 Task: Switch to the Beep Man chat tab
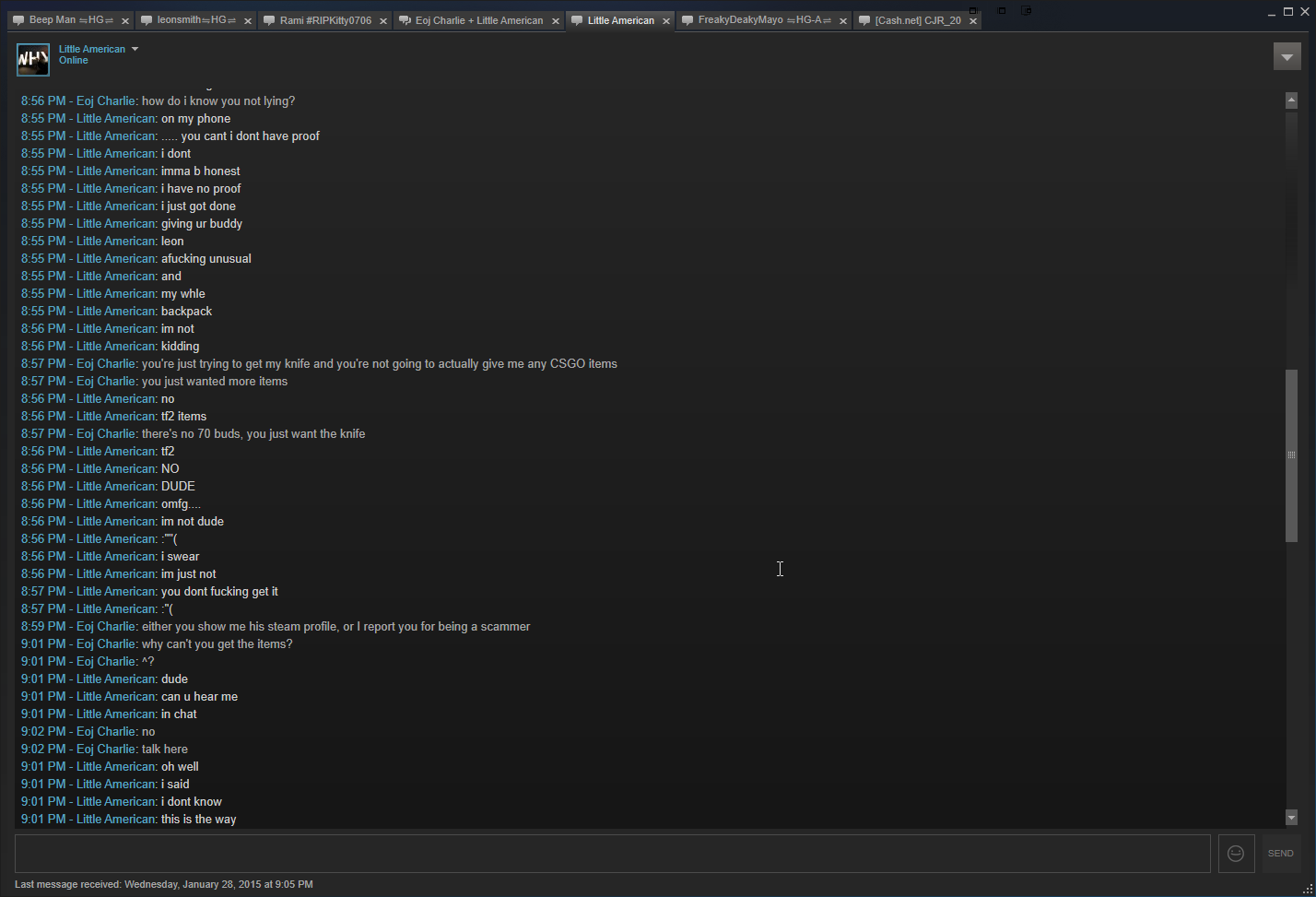[x=63, y=20]
